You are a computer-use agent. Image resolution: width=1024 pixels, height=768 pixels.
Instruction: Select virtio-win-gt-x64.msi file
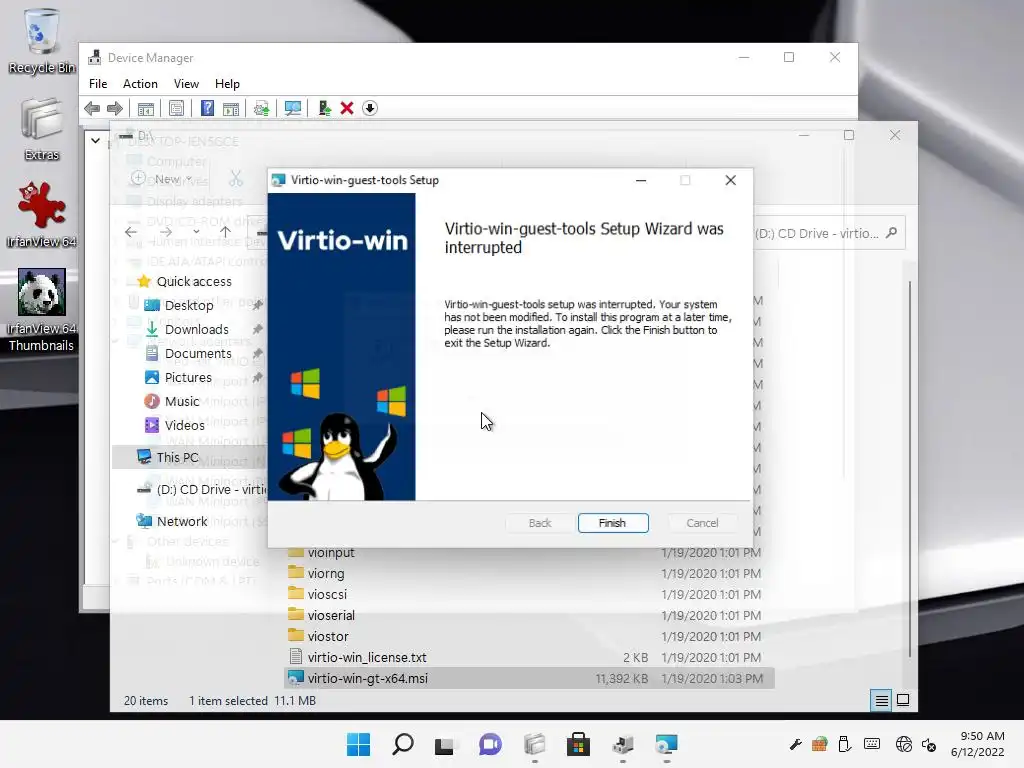(x=530, y=678)
